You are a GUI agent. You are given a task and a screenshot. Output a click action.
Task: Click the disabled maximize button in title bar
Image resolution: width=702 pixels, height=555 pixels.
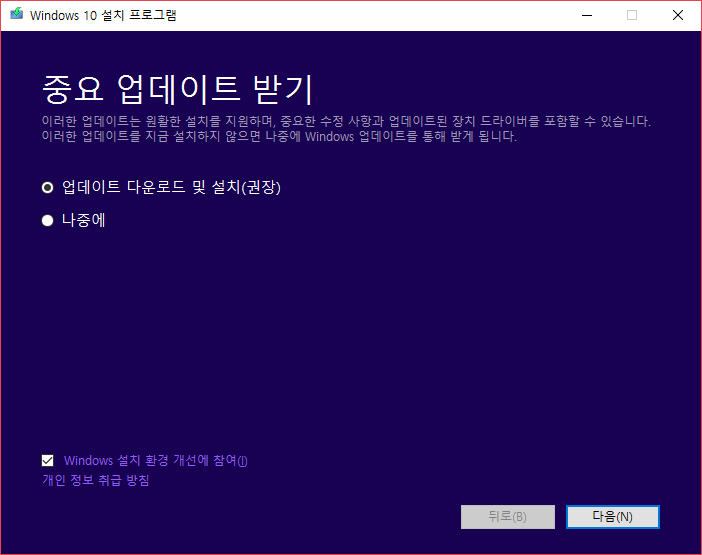coord(632,15)
